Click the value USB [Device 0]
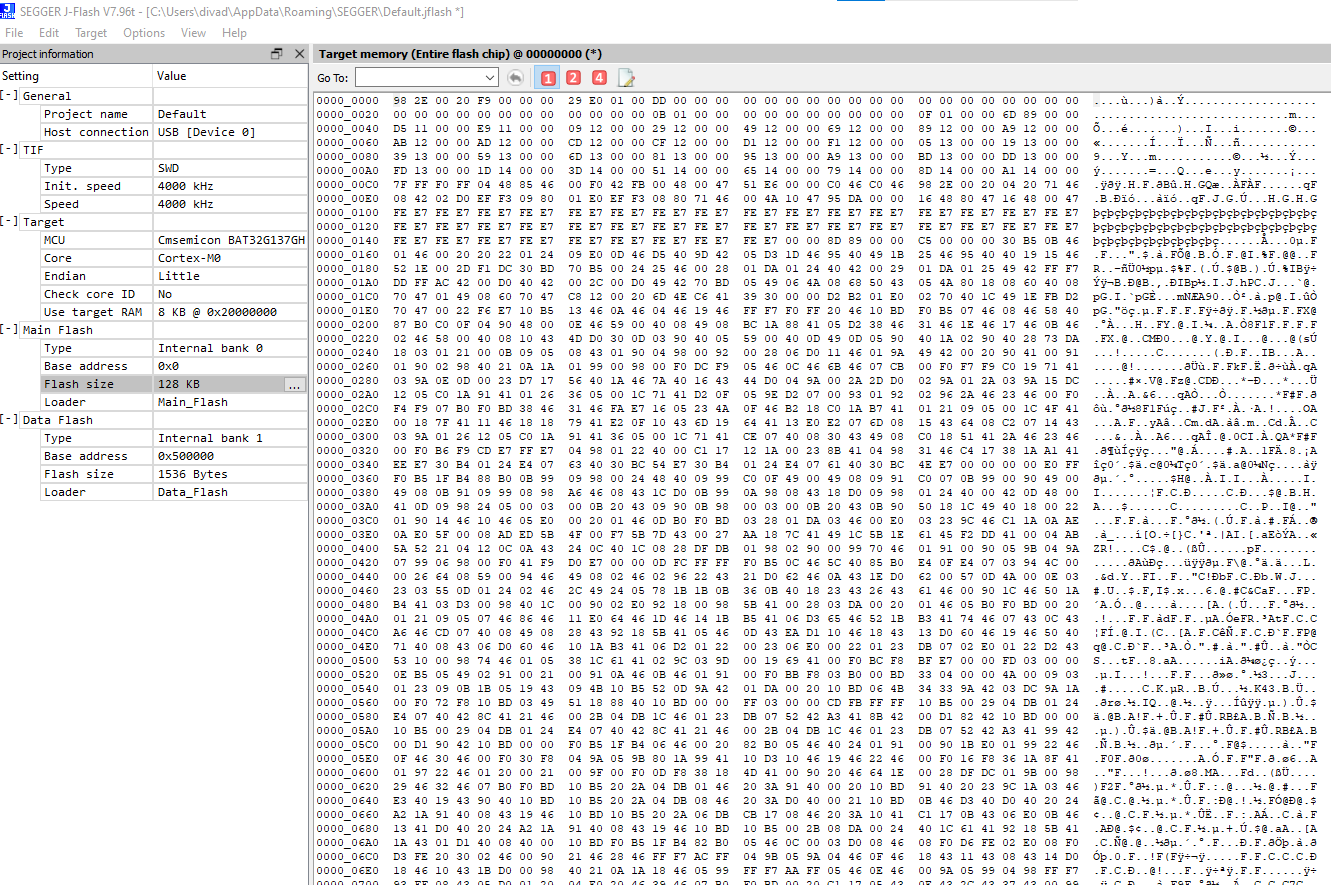The image size is (1331, 885). 206,132
